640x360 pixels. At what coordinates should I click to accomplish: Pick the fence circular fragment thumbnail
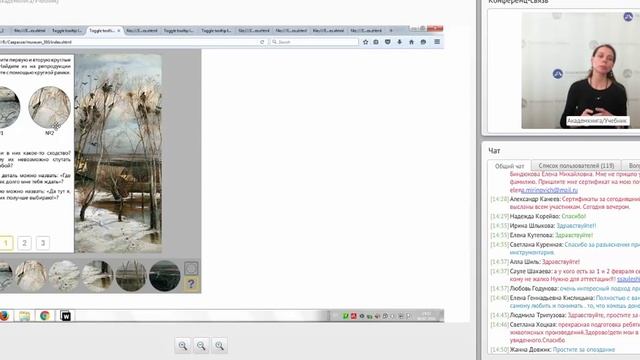tap(131, 276)
